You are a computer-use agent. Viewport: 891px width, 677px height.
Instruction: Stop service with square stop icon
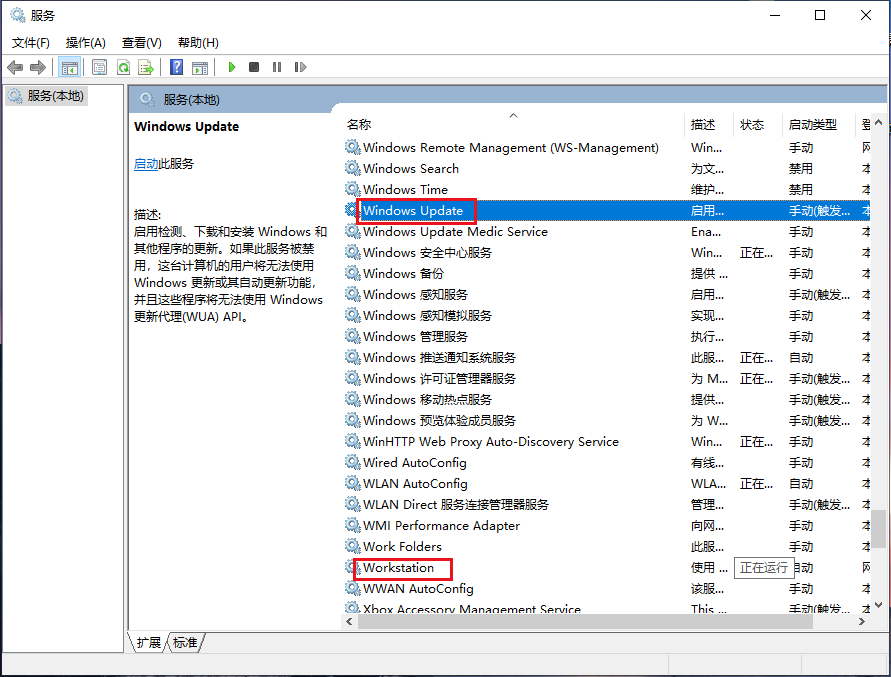coord(254,67)
